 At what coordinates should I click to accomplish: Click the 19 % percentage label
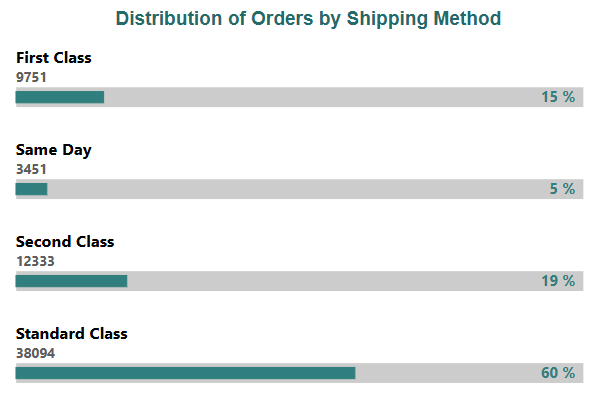point(558,281)
